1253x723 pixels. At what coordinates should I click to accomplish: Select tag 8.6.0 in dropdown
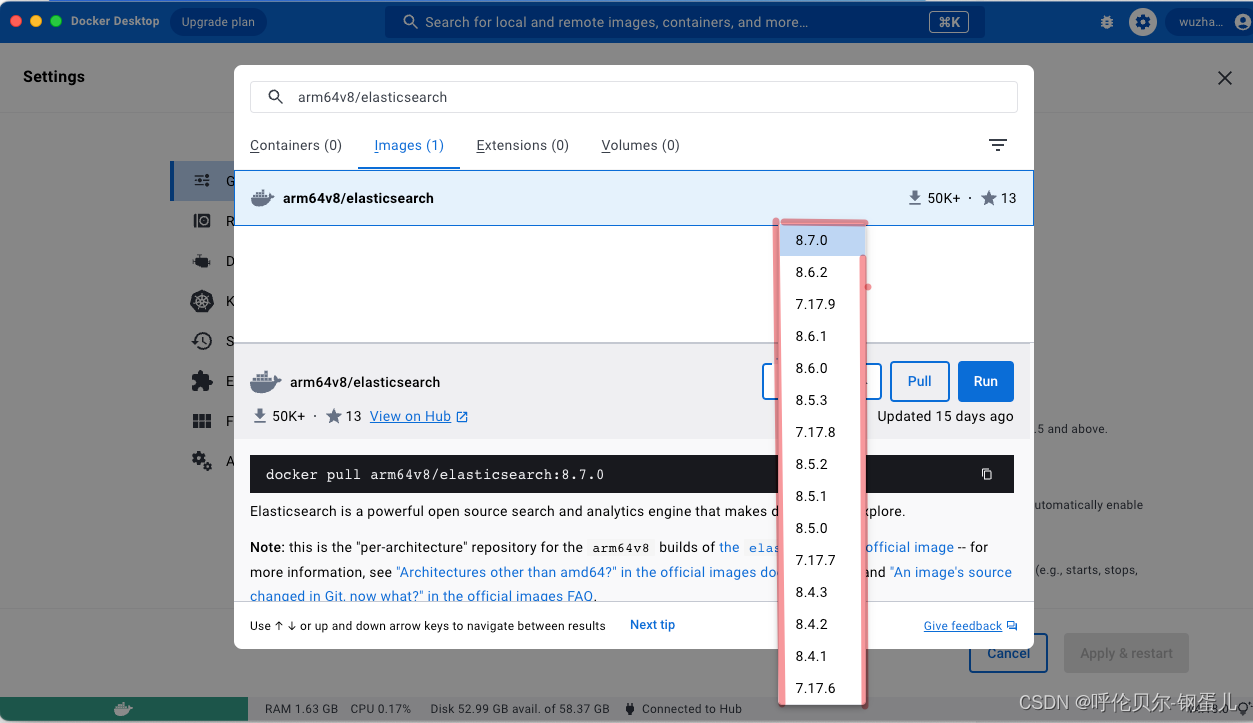point(822,368)
